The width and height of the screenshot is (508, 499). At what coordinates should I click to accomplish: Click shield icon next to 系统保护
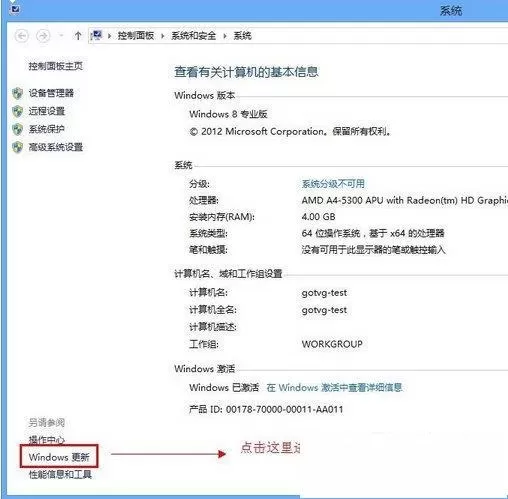[18, 129]
